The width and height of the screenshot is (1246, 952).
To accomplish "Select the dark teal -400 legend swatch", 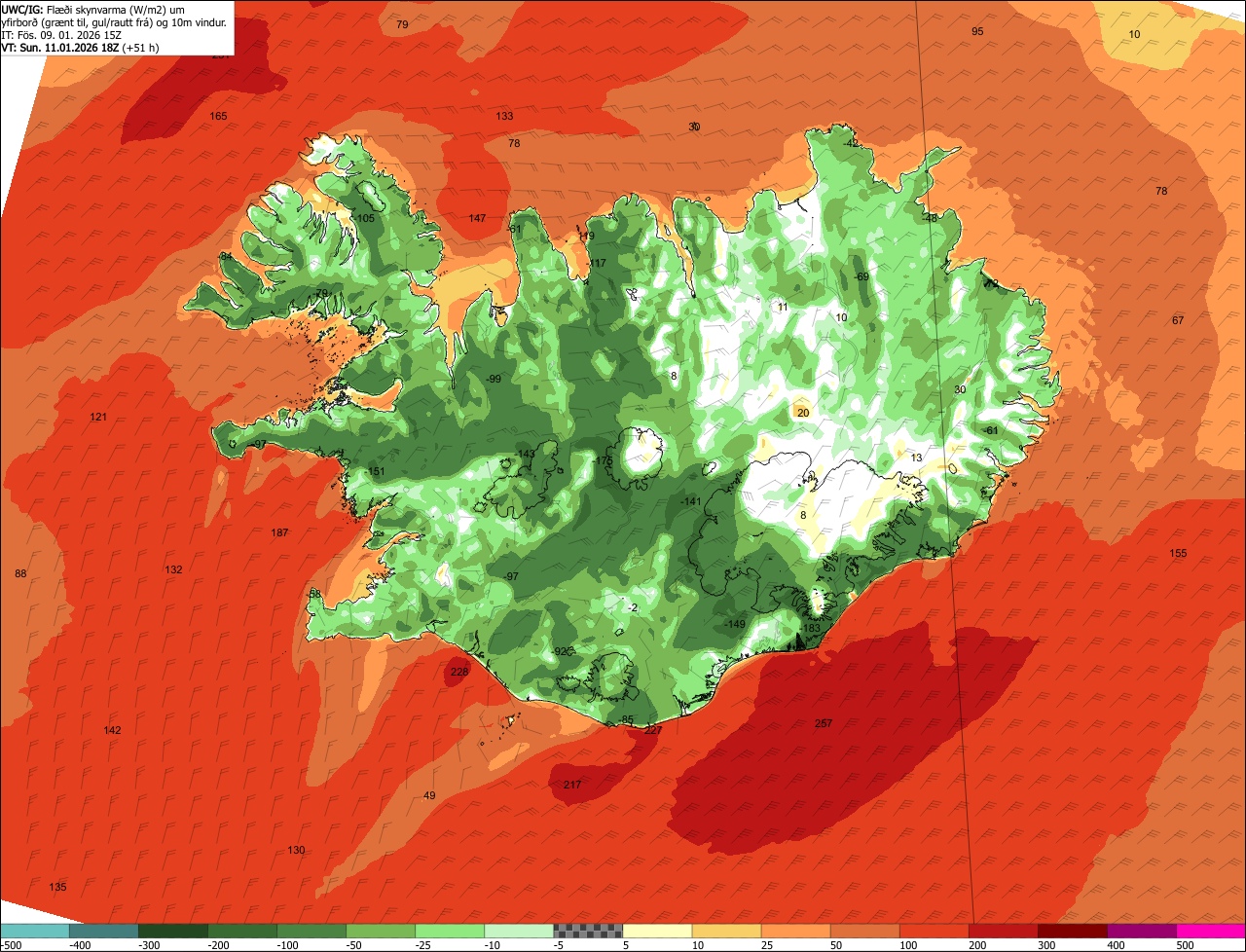I will 104,931.
